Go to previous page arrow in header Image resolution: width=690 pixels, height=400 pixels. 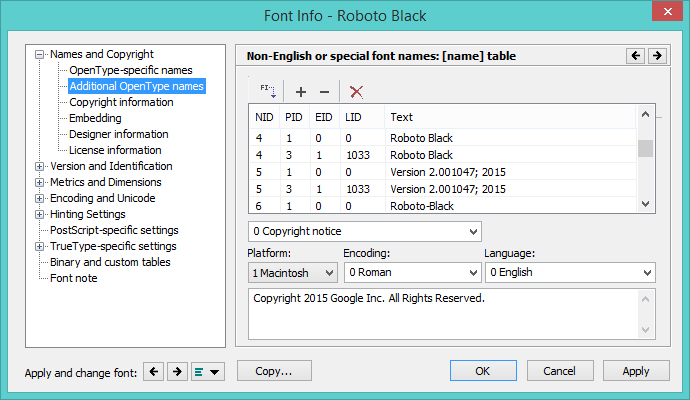click(635, 56)
